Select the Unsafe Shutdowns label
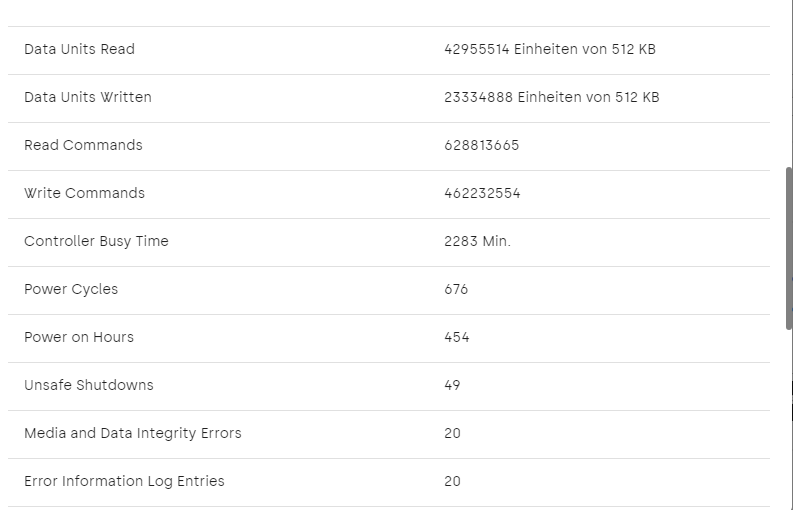 pos(89,385)
